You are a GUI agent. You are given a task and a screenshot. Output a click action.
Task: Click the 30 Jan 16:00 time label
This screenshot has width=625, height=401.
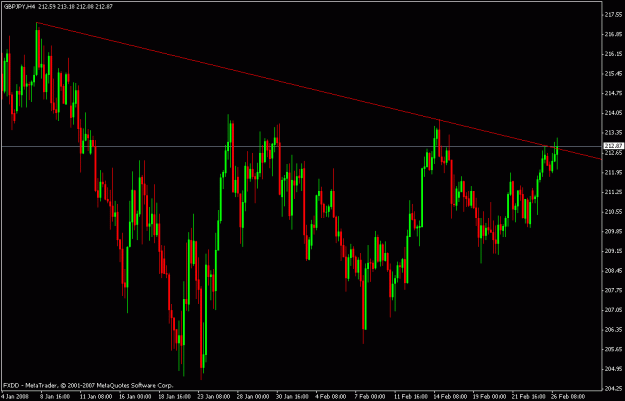290,397
